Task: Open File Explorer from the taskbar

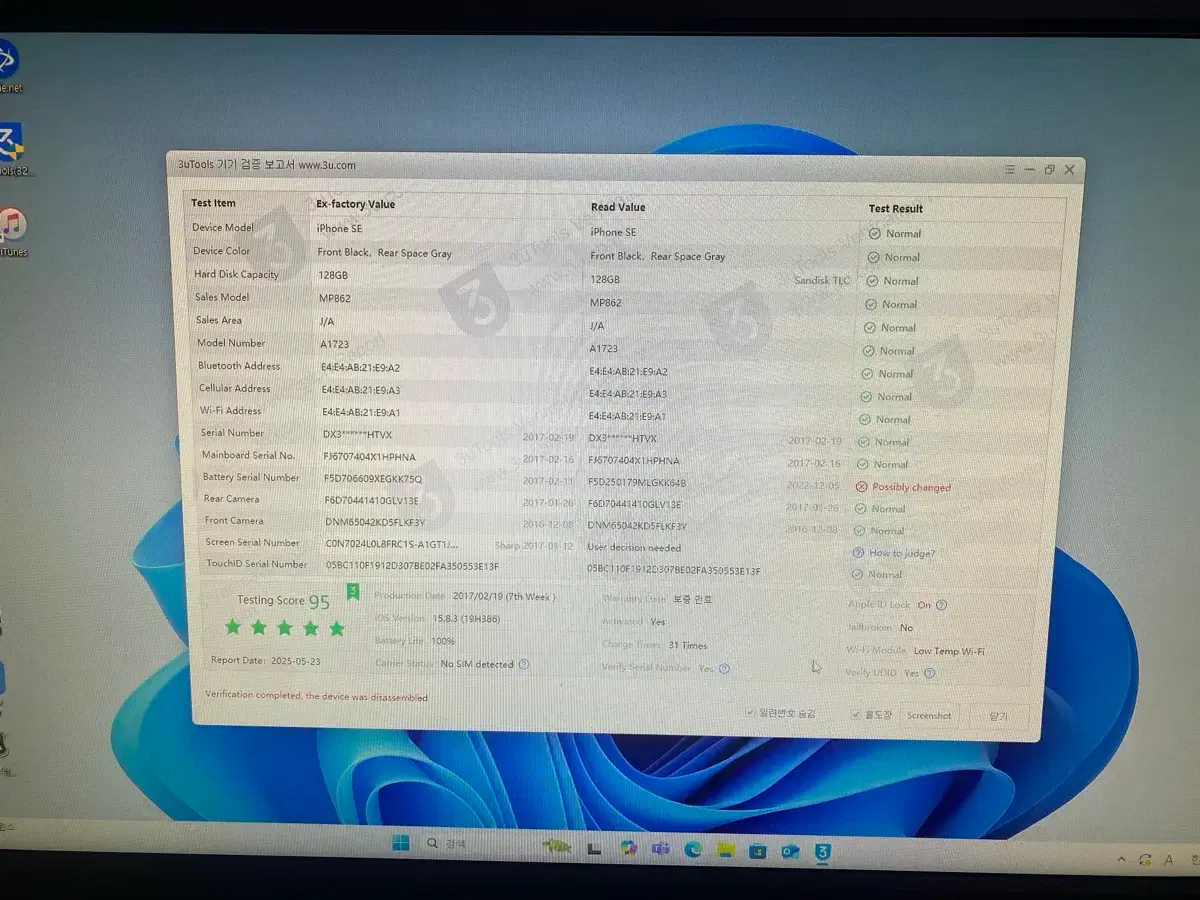Action: pyautogui.click(x=726, y=851)
